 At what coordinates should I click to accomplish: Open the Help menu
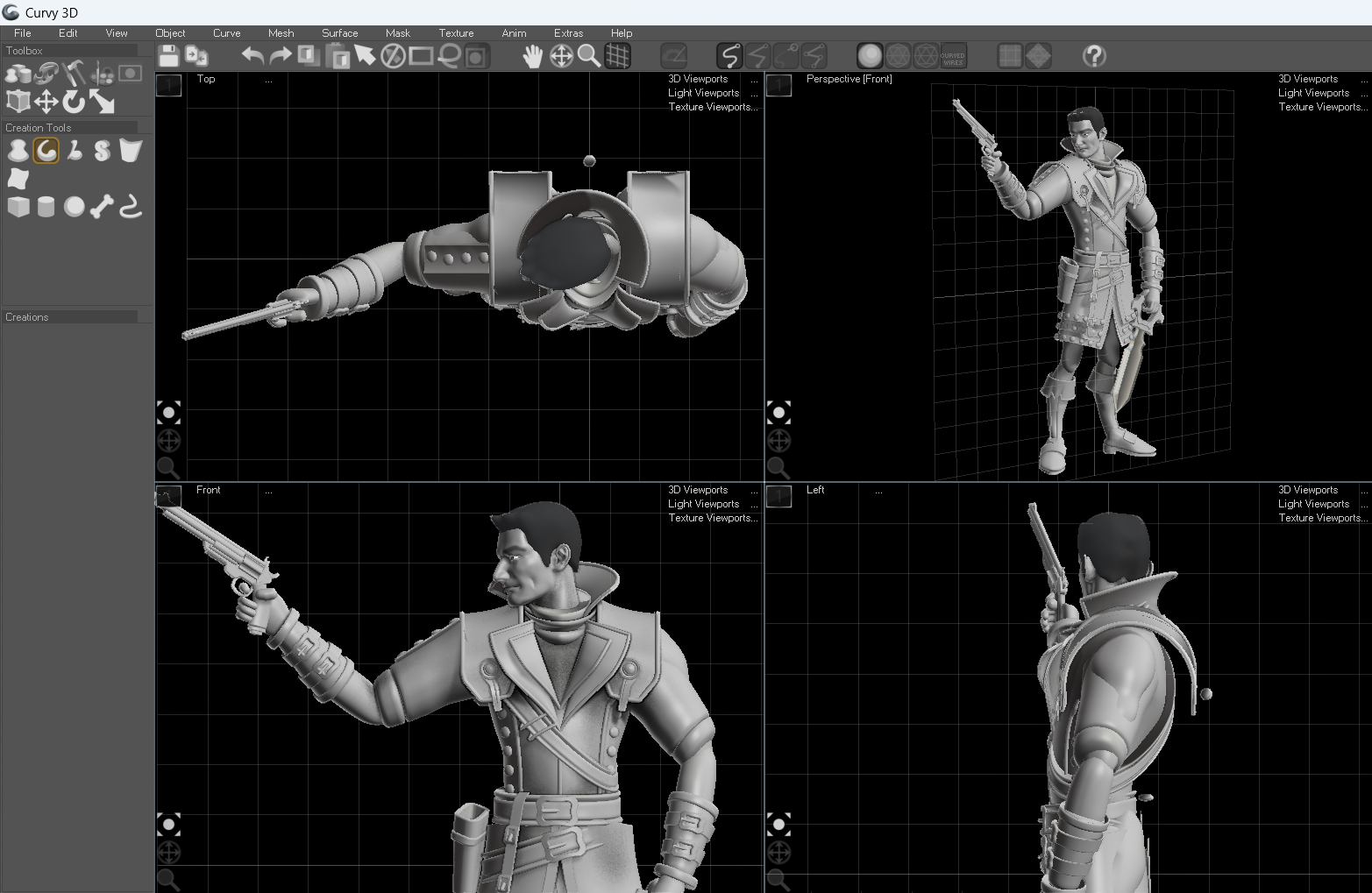[622, 33]
